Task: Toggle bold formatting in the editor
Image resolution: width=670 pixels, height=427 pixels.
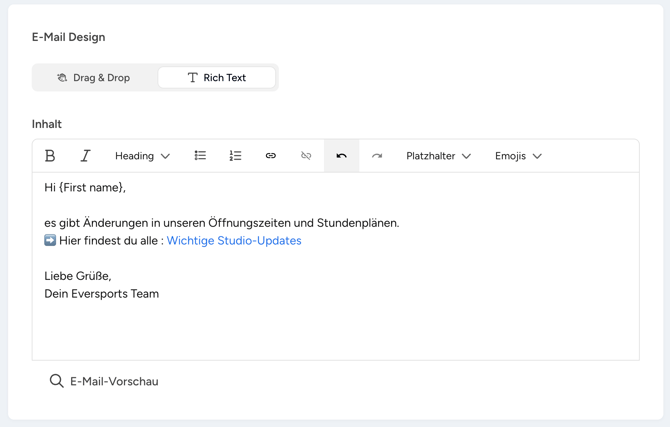Action: (50, 156)
